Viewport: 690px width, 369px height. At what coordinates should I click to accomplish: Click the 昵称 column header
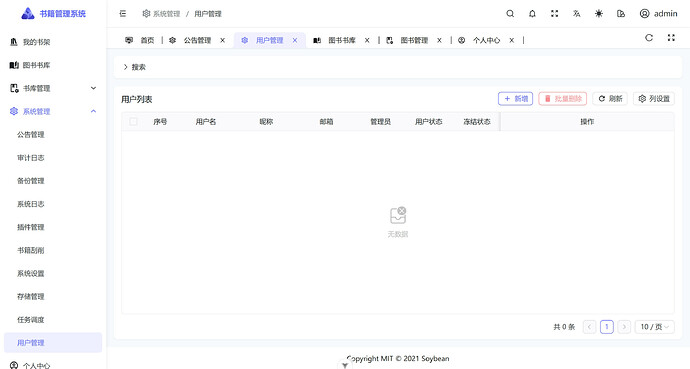click(266, 121)
